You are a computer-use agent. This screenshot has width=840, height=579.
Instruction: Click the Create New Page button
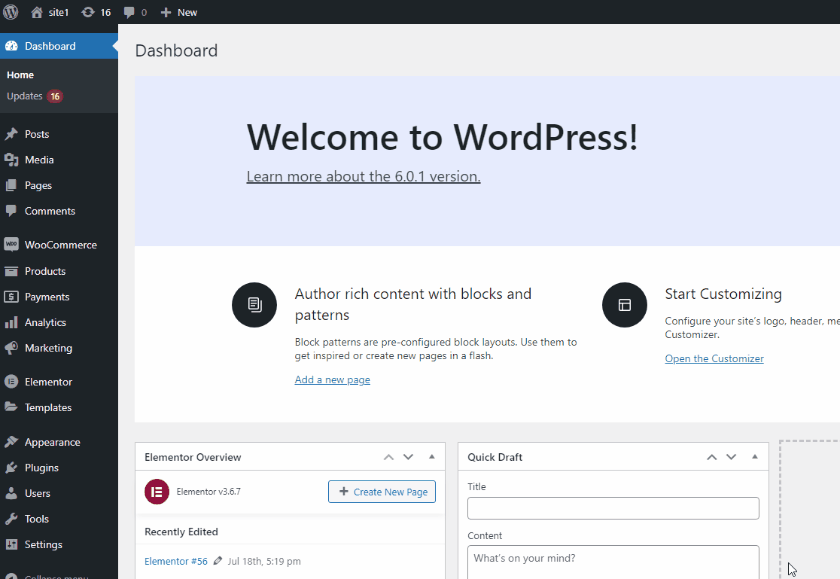382,492
